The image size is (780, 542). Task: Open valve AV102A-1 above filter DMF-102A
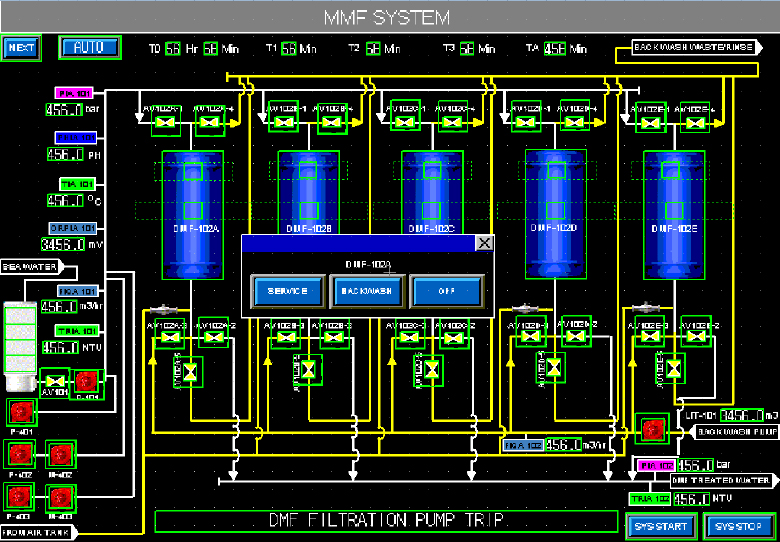click(166, 122)
